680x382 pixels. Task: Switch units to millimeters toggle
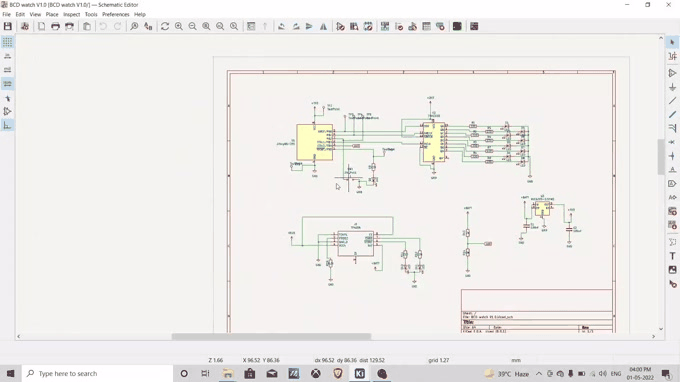(x=7, y=84)
